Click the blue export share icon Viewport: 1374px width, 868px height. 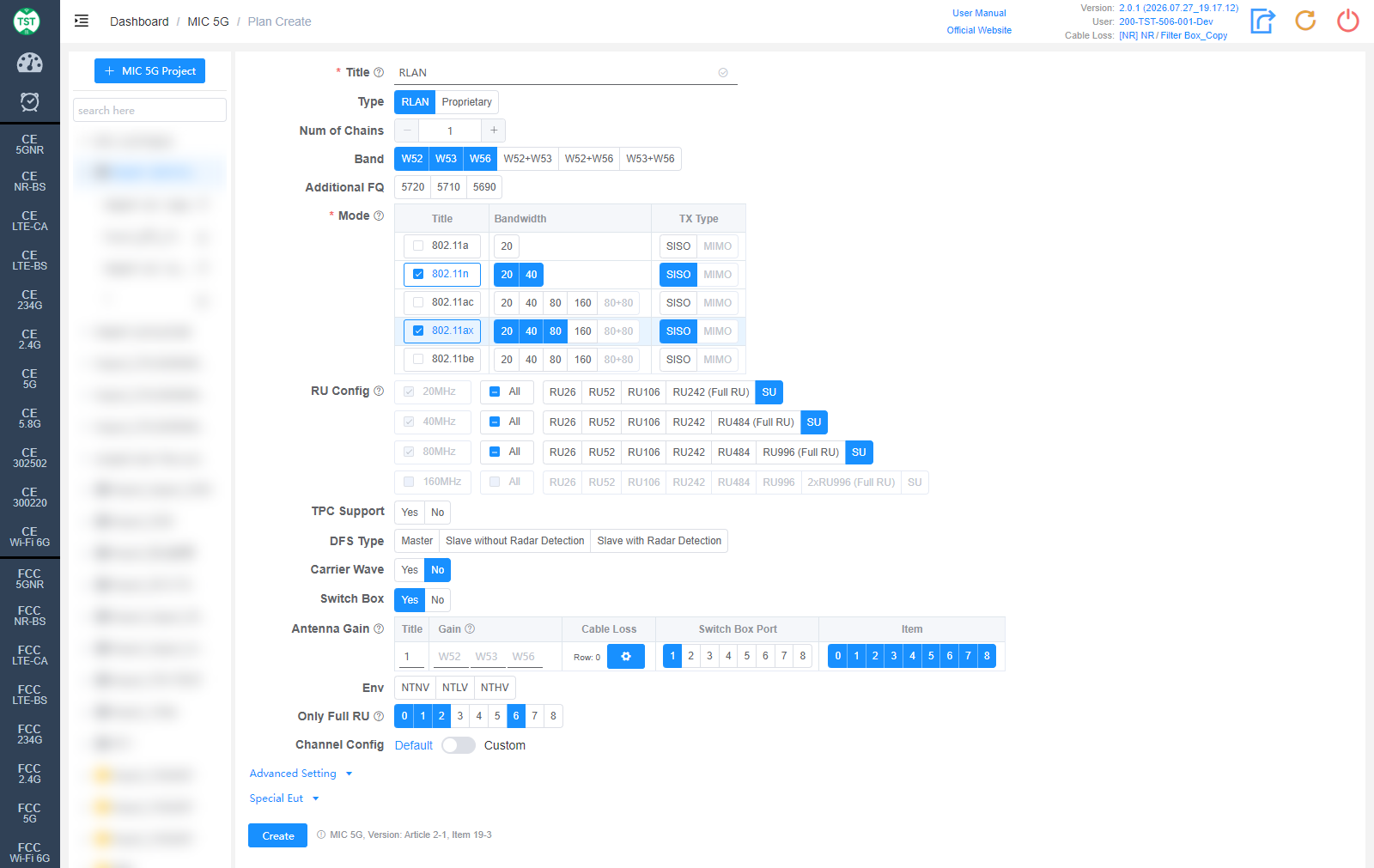[x=1262, y=21]
